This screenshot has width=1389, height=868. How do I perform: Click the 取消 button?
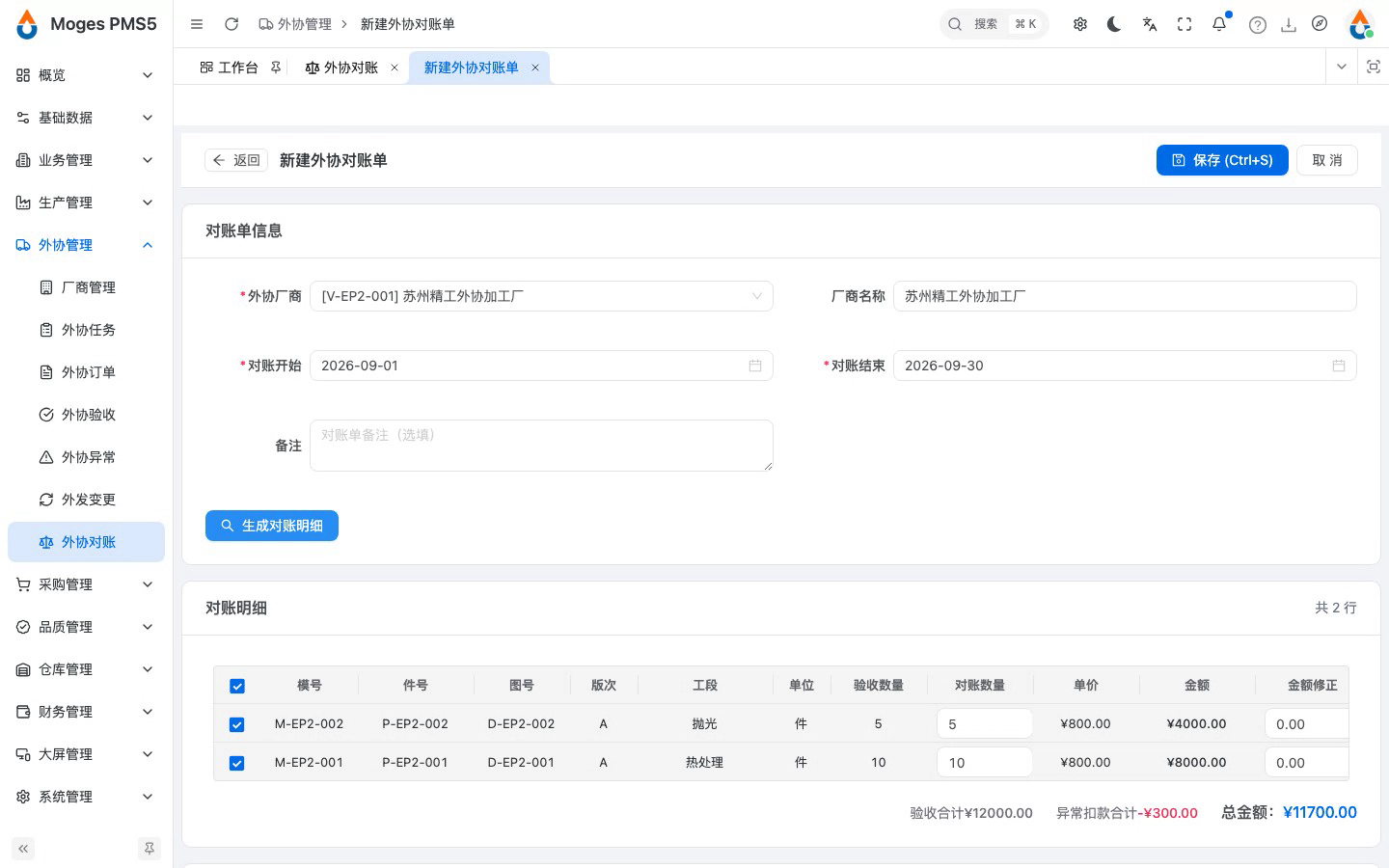[1327, 160]
